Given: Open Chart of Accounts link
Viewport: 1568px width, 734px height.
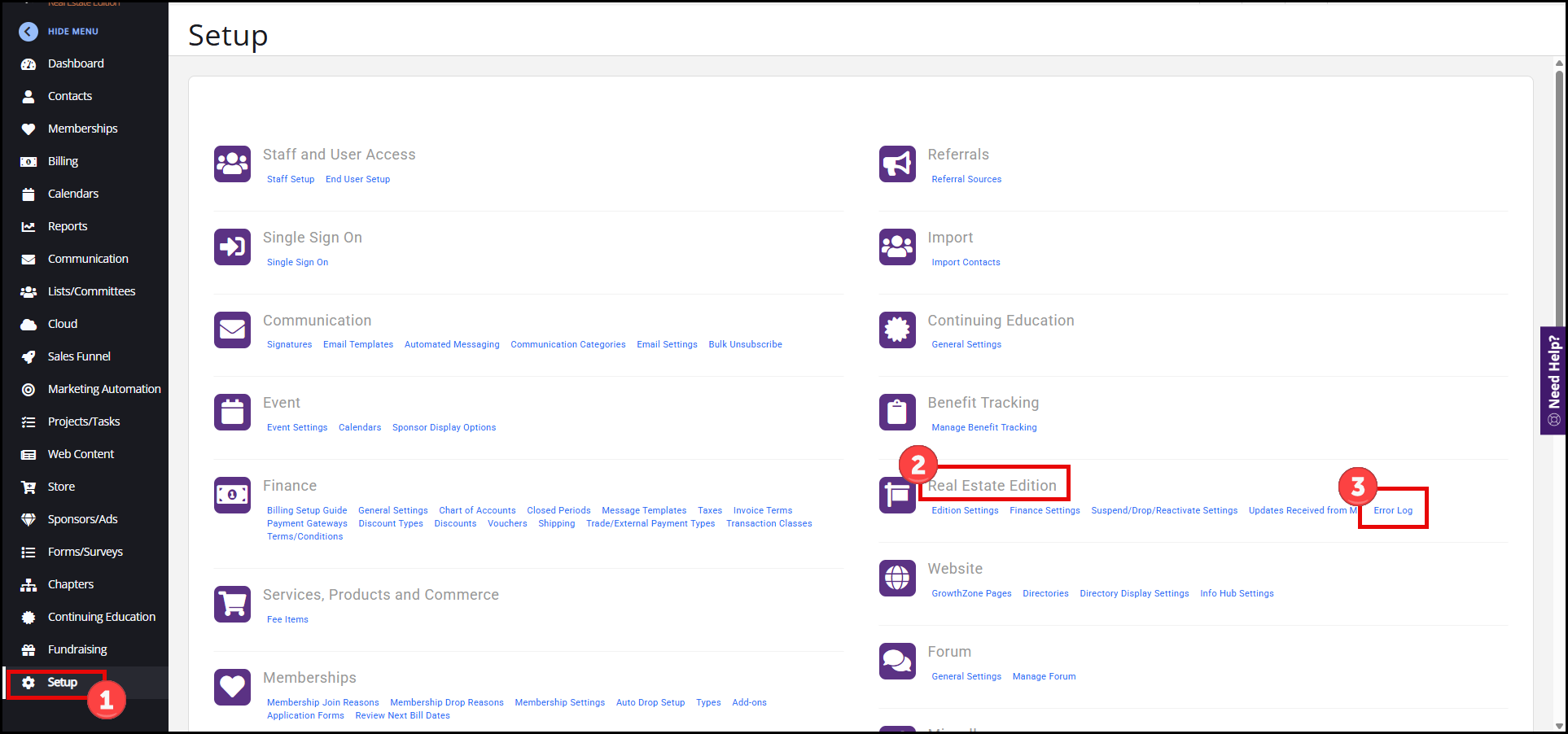Looking at the screenshot, I should click(x=477, y=510).
